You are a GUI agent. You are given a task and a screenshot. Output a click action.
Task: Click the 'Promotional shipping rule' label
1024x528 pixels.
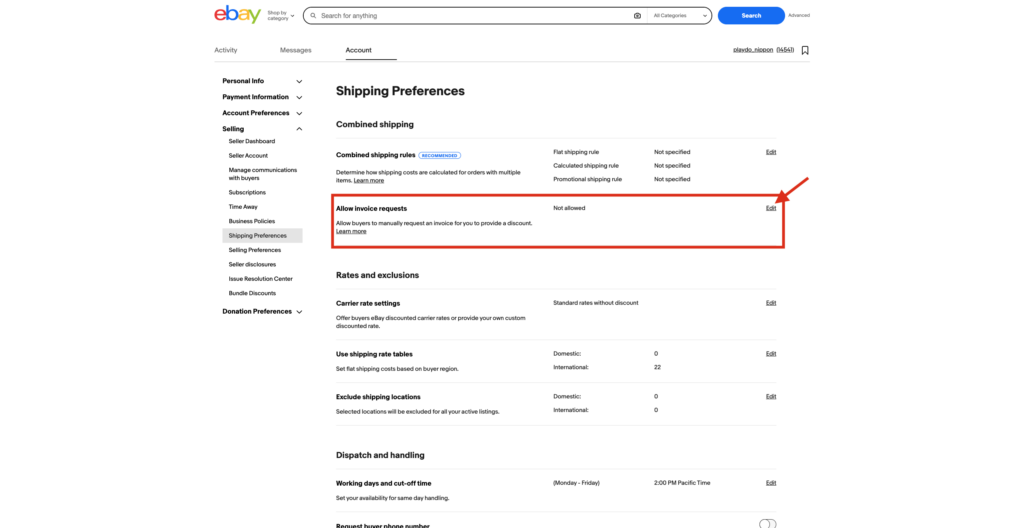click(588, 179)
